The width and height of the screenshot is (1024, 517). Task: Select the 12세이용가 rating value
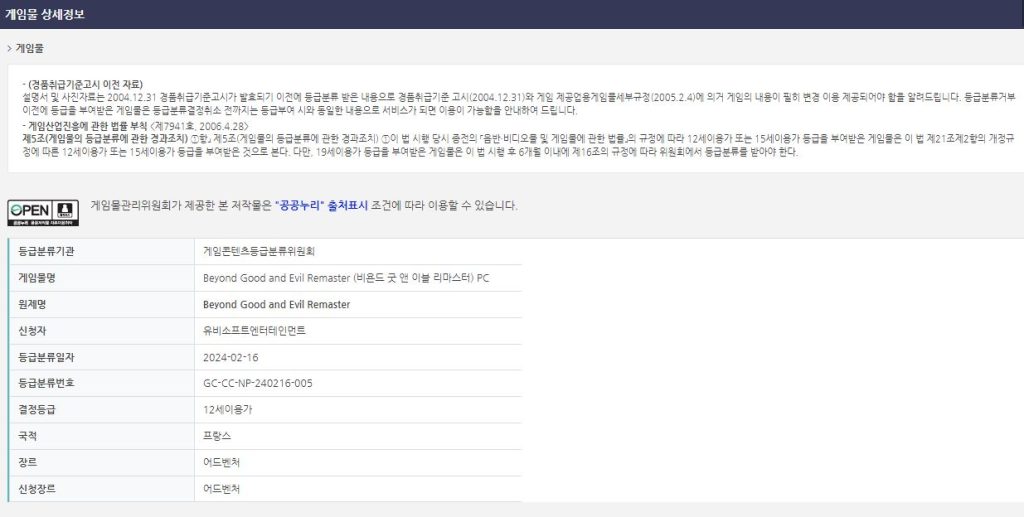coord(228,410)
